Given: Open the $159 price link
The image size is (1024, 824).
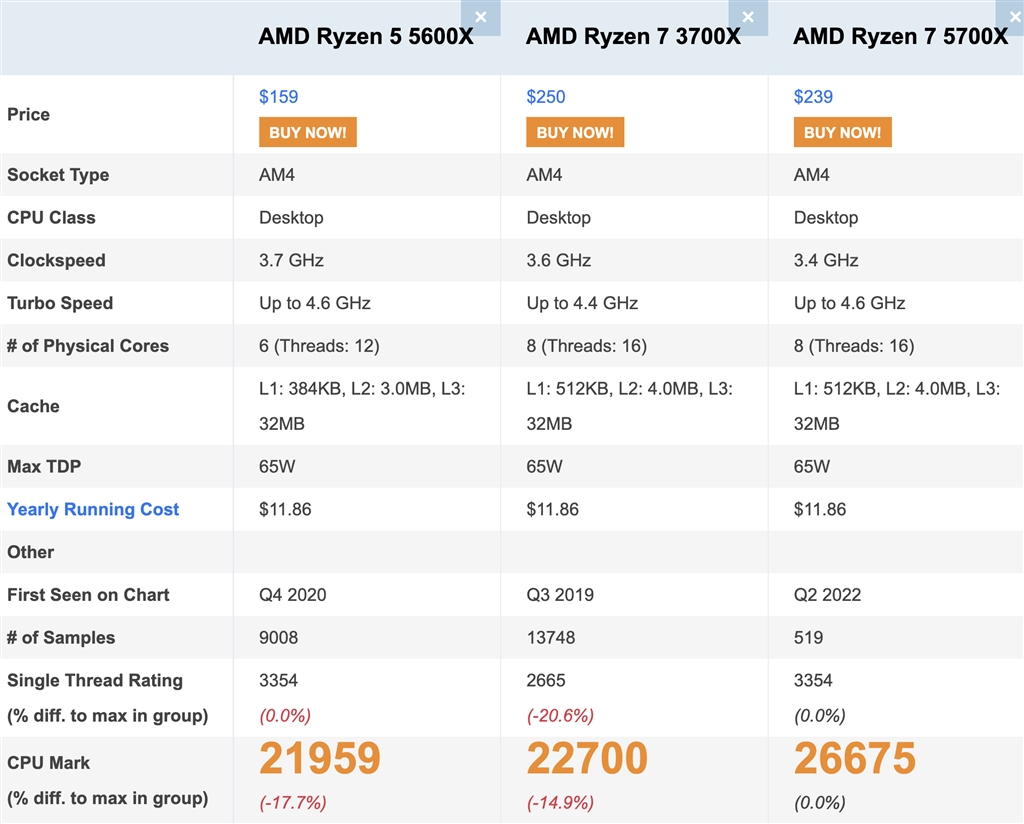Looking at the screenshot, I should coord(278,97).
